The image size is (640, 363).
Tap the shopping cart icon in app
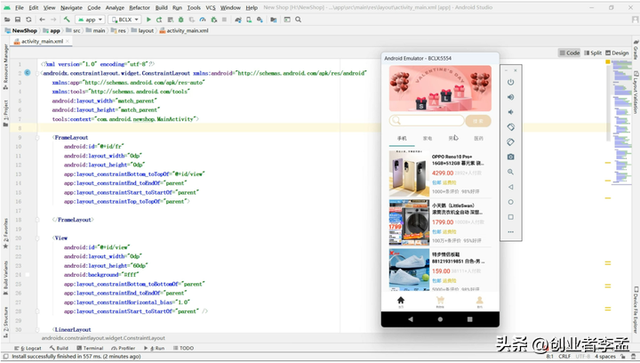click(x=440, y=301)
